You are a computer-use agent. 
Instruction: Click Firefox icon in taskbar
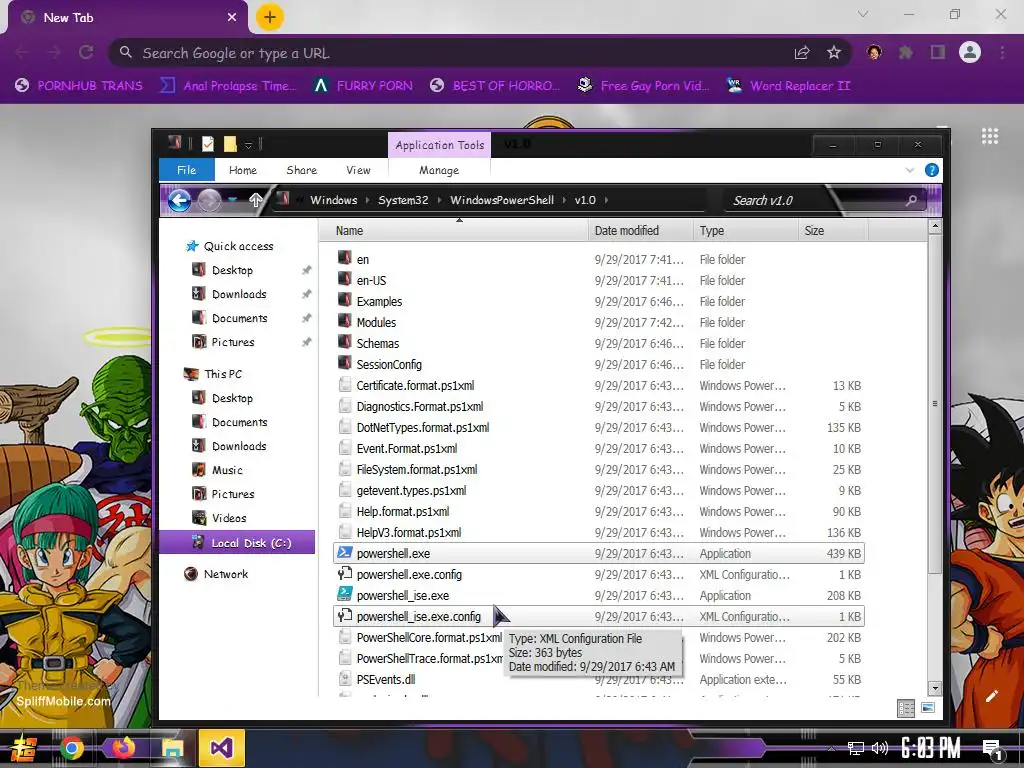[123, 747]
